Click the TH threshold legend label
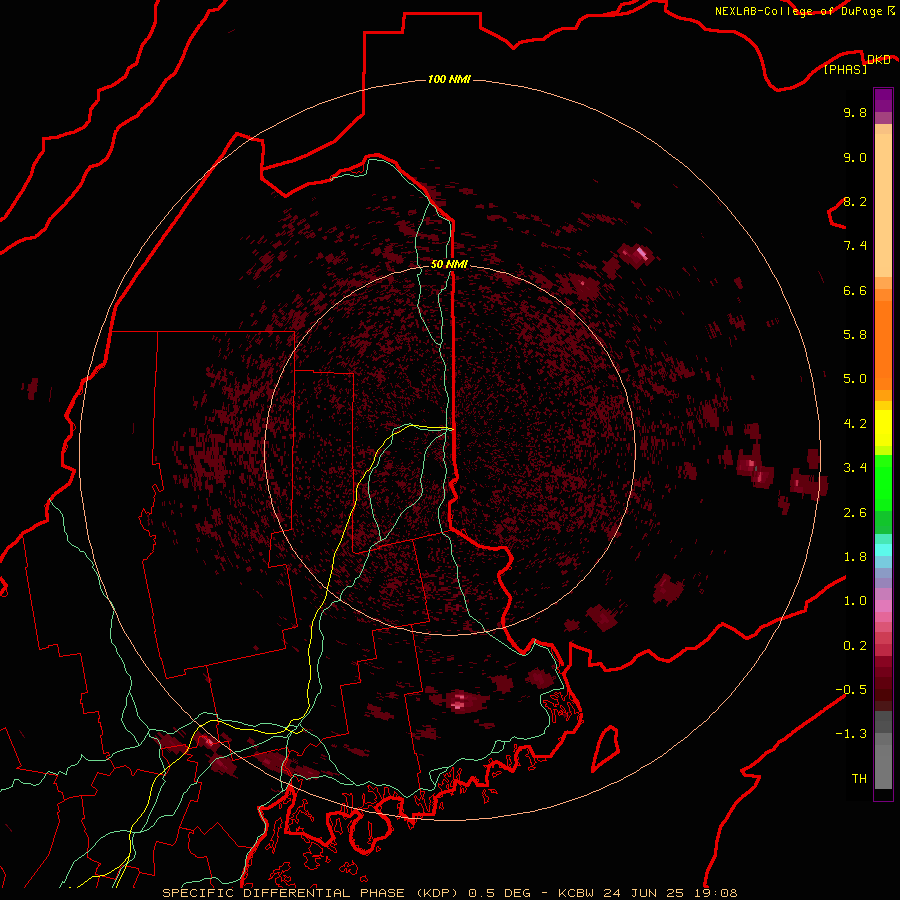 point(859,779)
